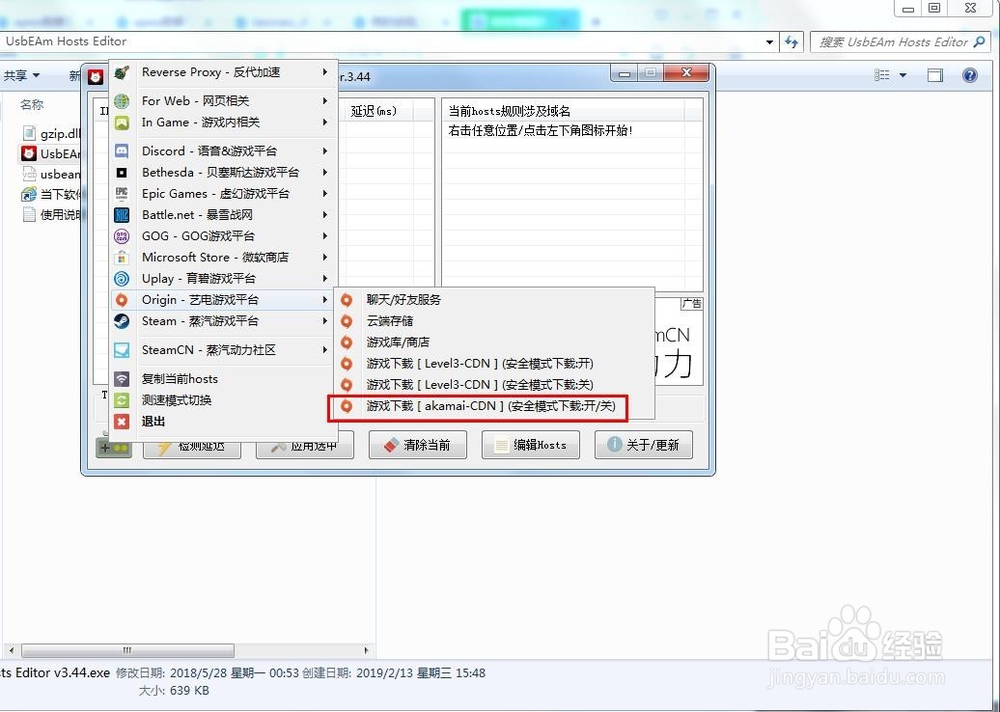Open In Game submenu entry
Viewport: 1000px width, 712px height.
point(223,122)
